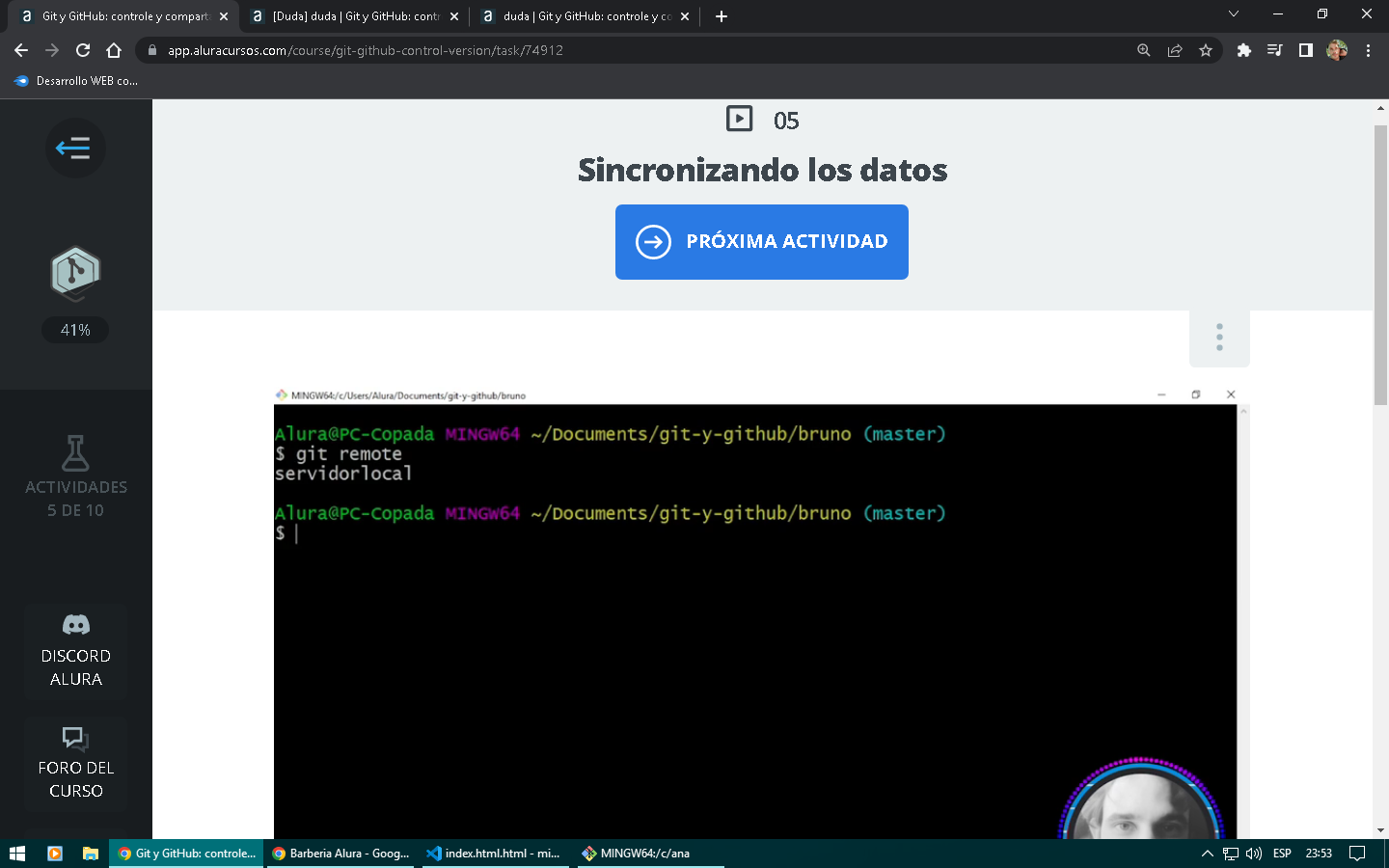Open the tab search chevron dropdown

coord(1234,14)
